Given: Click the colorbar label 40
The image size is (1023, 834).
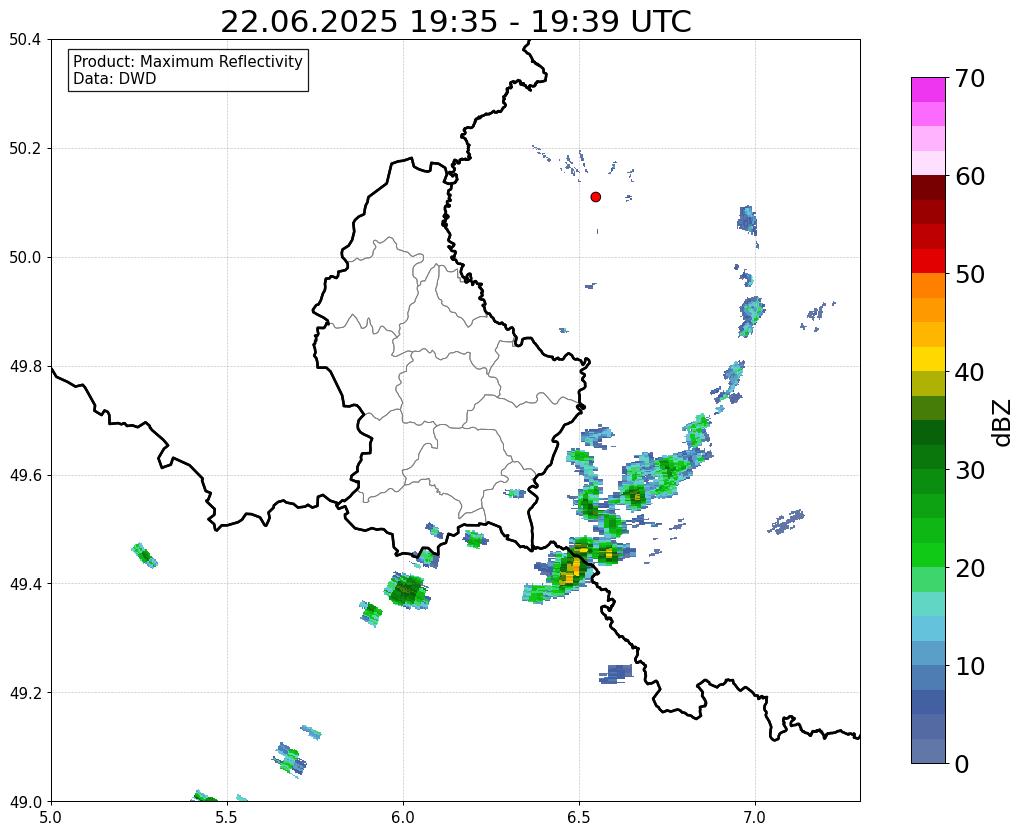Looking at the screenshot, I should click(970, 372).
